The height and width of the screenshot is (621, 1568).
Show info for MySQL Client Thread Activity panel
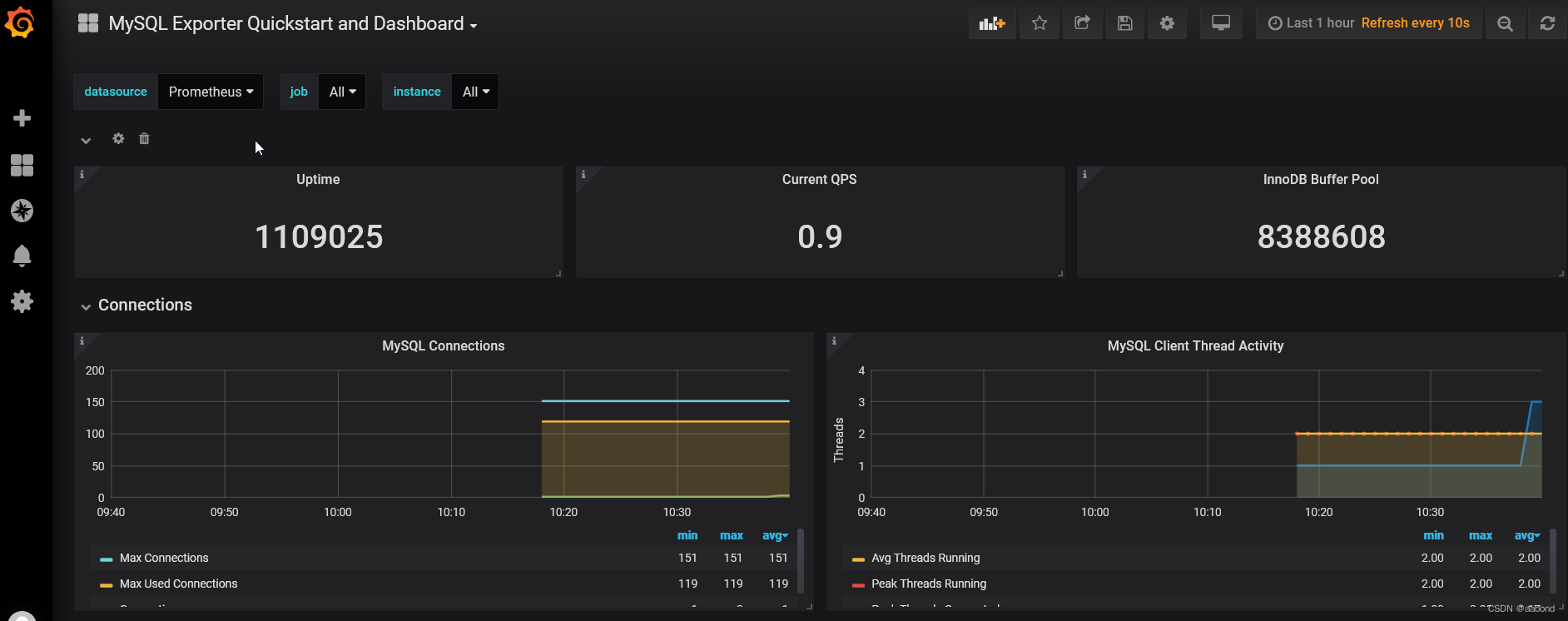pos(834,341)
